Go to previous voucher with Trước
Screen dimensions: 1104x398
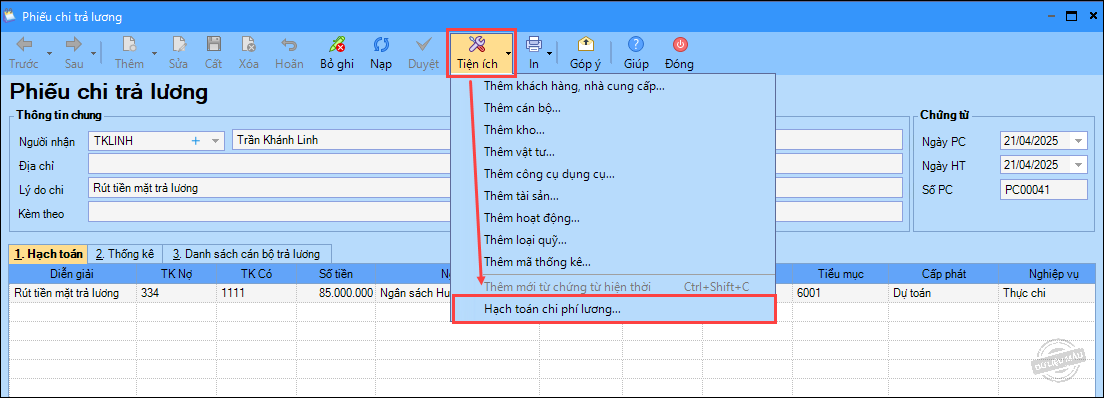click(x=23, y=54)
